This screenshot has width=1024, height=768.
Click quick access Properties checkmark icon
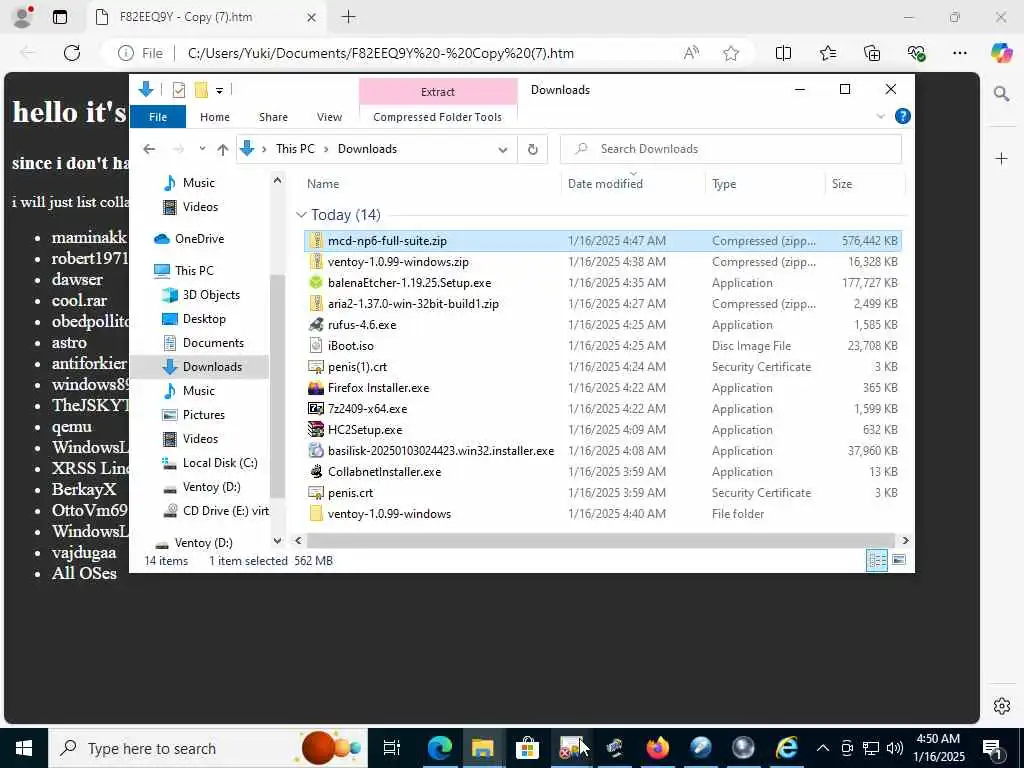pyautogui.click(x=178, y=90)
